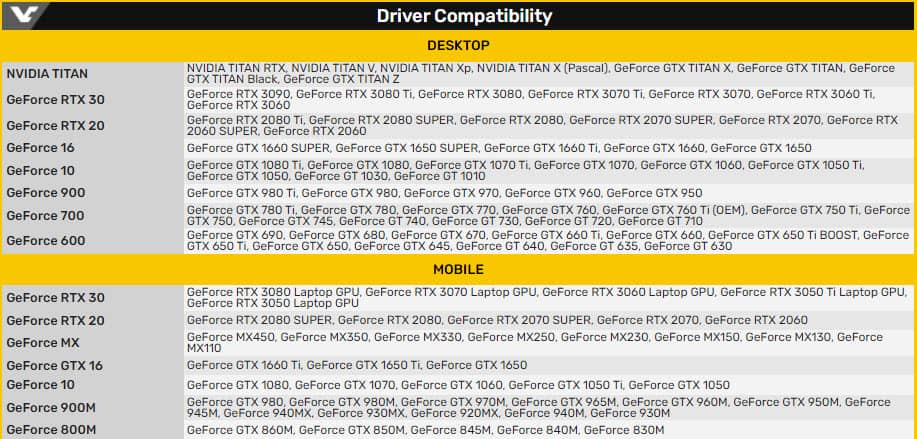
Task: Select the GeForce MX row label
Action: click(43, 343)
